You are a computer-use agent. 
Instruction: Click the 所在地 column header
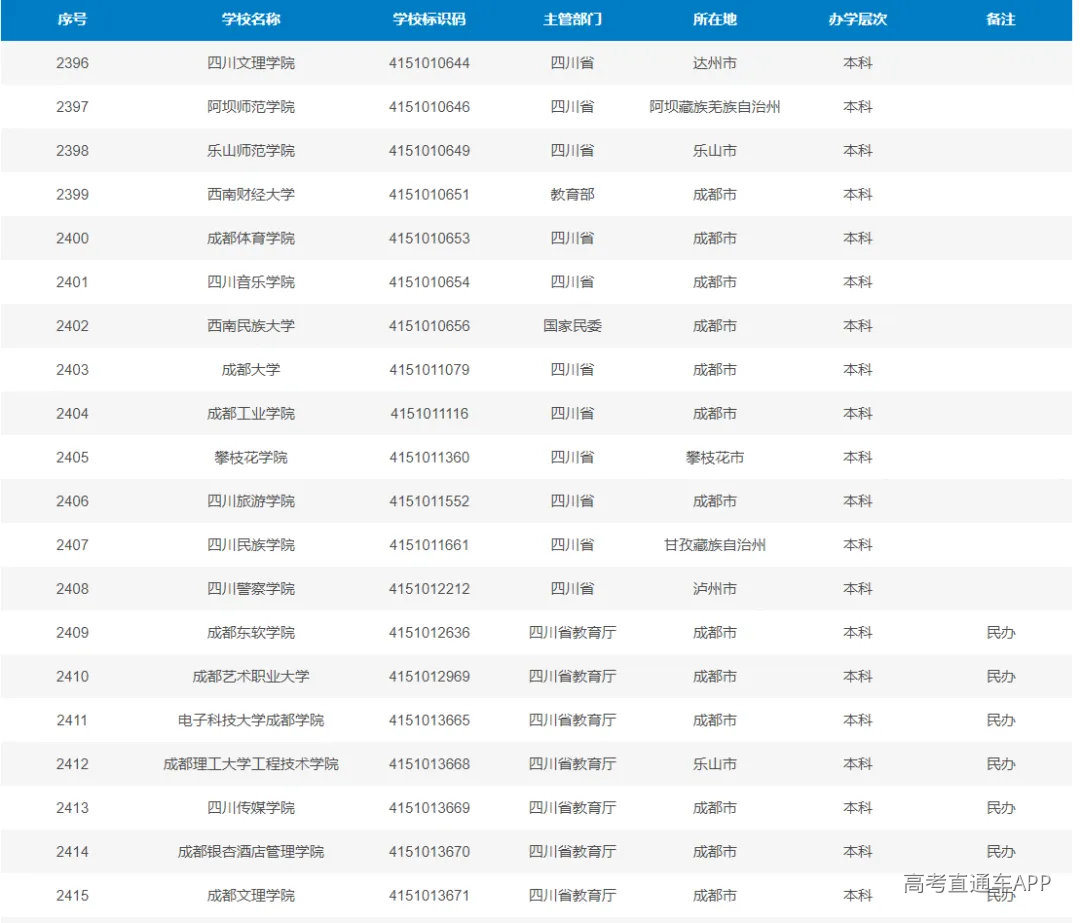pyautogui.click(x=715, y=19)
